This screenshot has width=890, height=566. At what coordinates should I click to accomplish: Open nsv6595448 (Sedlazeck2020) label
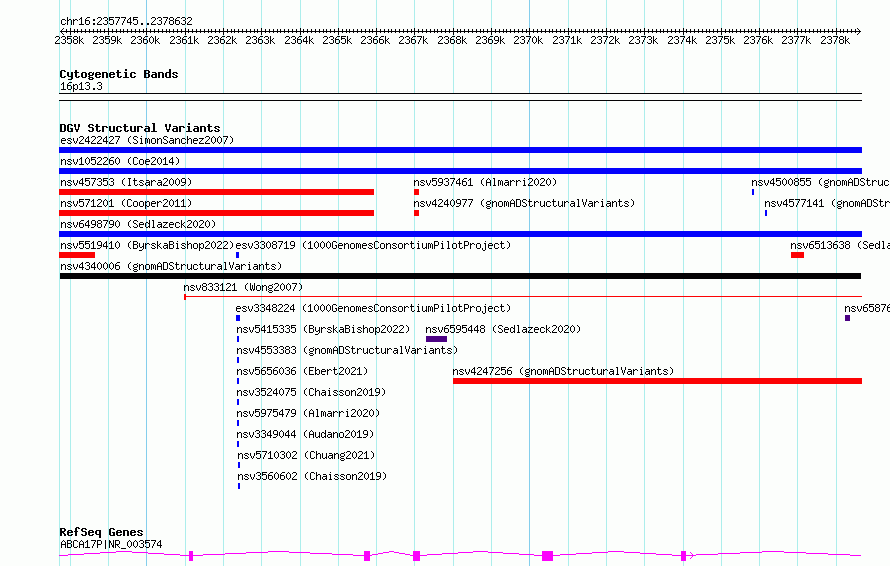503,329
